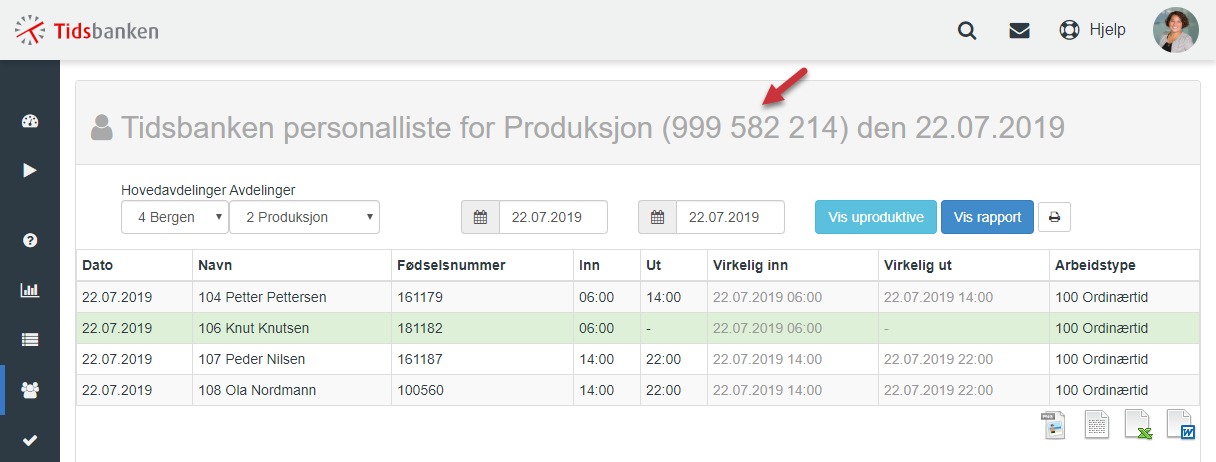The image size is (1216, 462).
Task: Click the 'Vis uproduktive' button
Action: [x=876, y=217]
